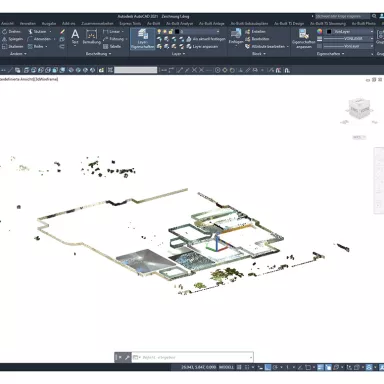Open the Verwalten ribbon tab

(28, 24)
